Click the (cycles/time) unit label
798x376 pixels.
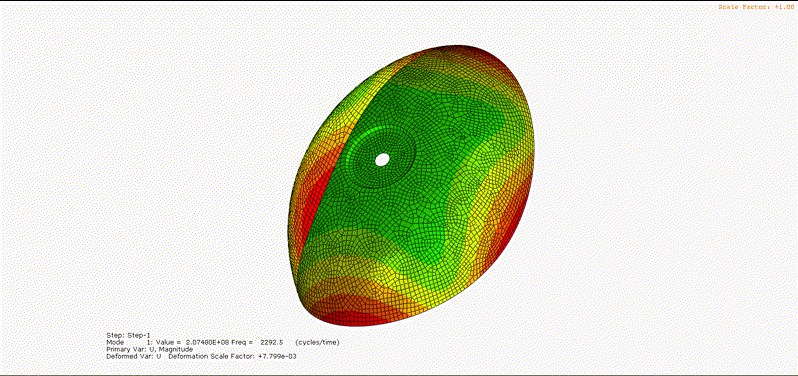[317, 342]
